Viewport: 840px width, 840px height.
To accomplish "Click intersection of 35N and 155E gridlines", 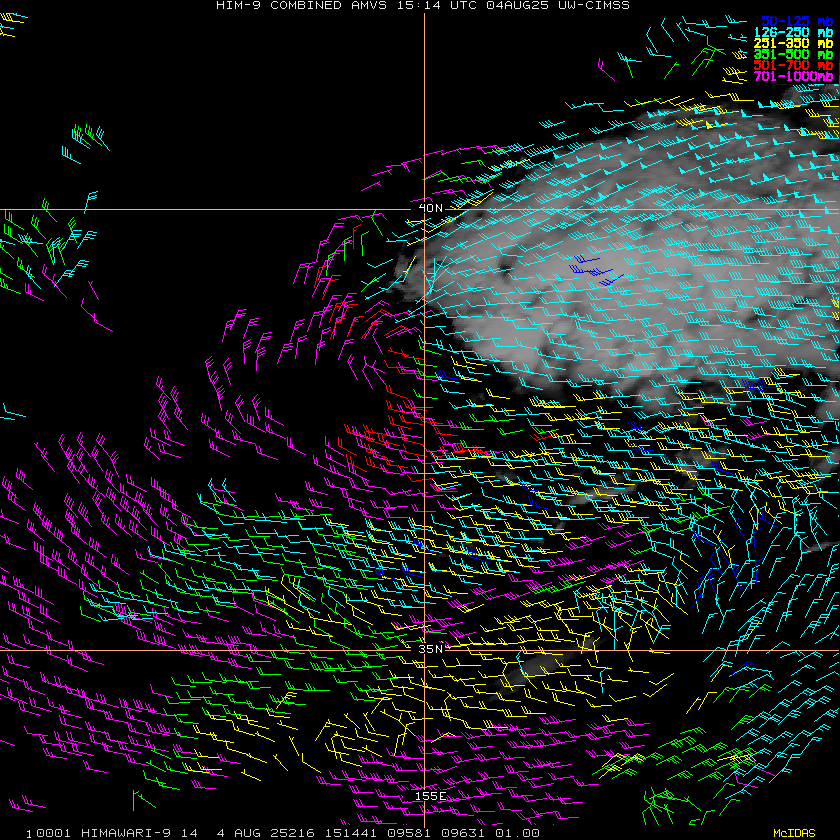I will 425,650.
